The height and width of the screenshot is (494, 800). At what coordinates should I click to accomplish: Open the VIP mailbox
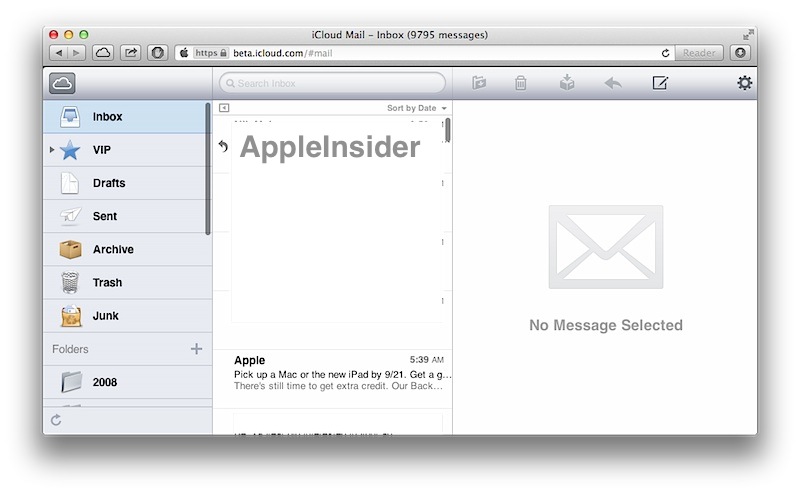pos(128,150)
